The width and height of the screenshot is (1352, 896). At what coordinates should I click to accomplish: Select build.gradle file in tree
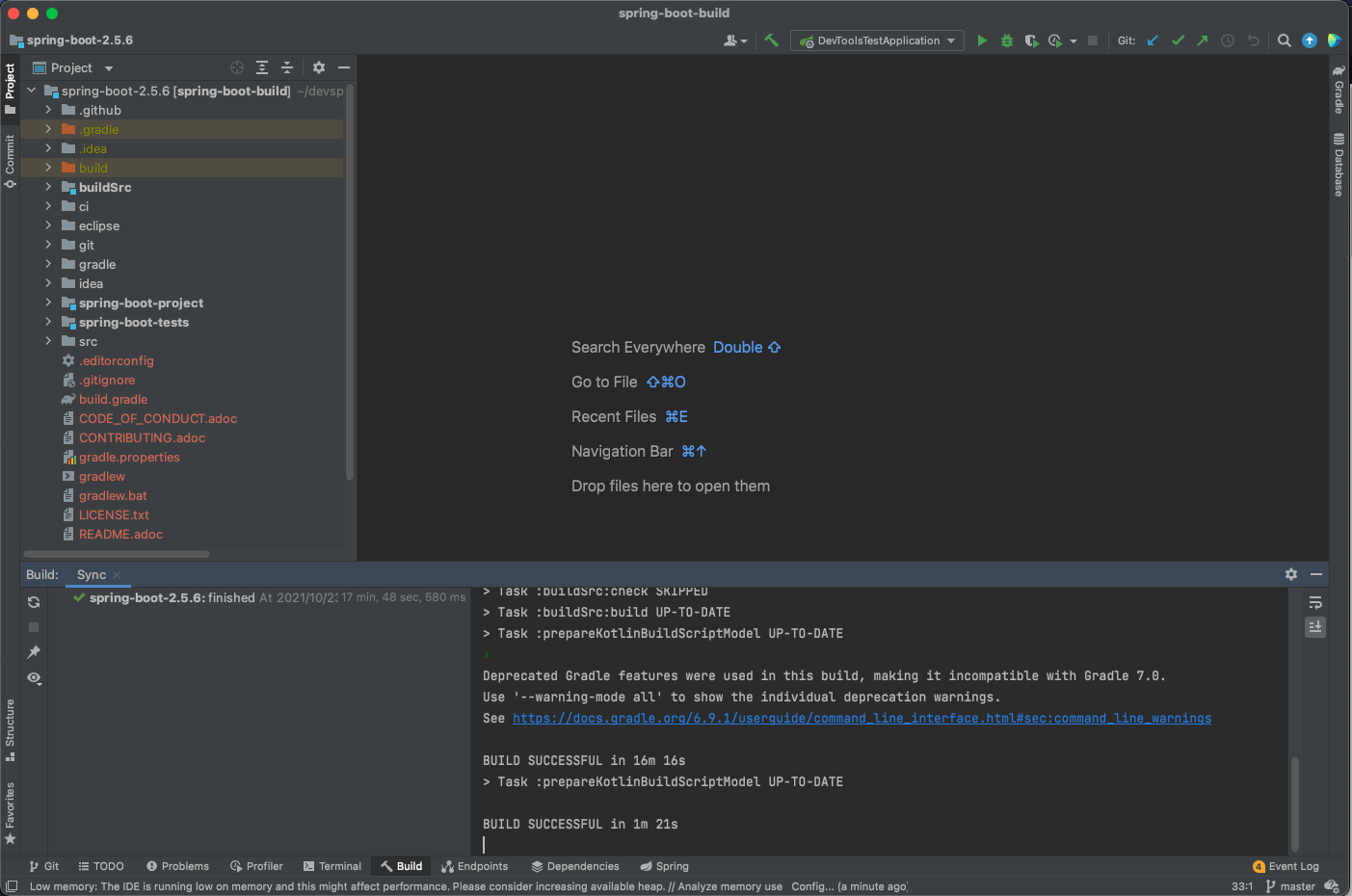point(113,399)
